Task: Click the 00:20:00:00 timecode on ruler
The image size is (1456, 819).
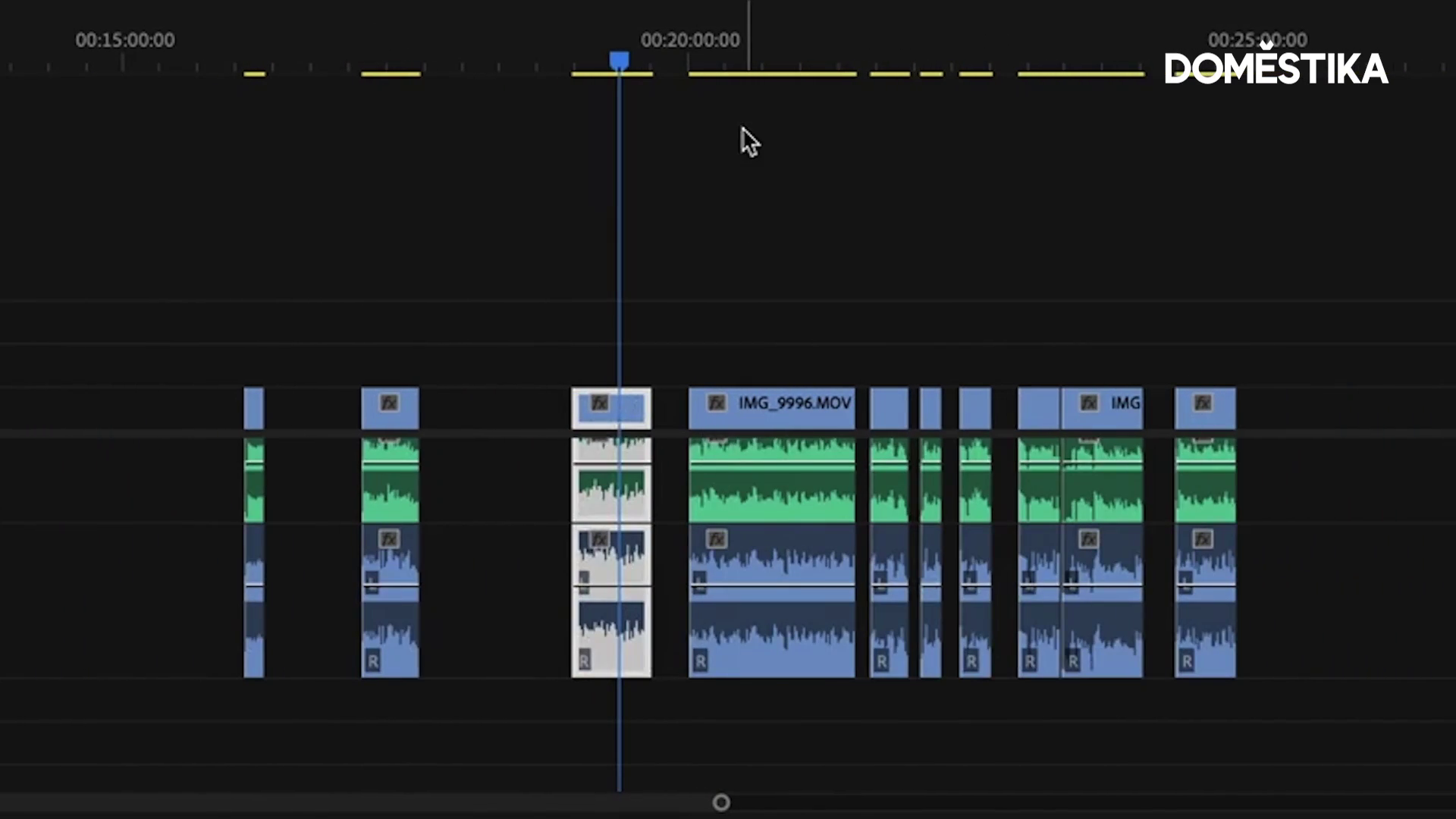Action: 689,40
